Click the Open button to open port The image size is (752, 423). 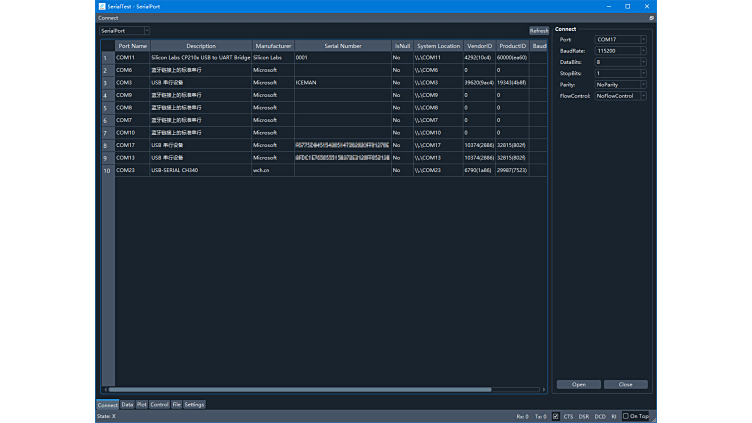pyautogui.click(x=578, y=384)
